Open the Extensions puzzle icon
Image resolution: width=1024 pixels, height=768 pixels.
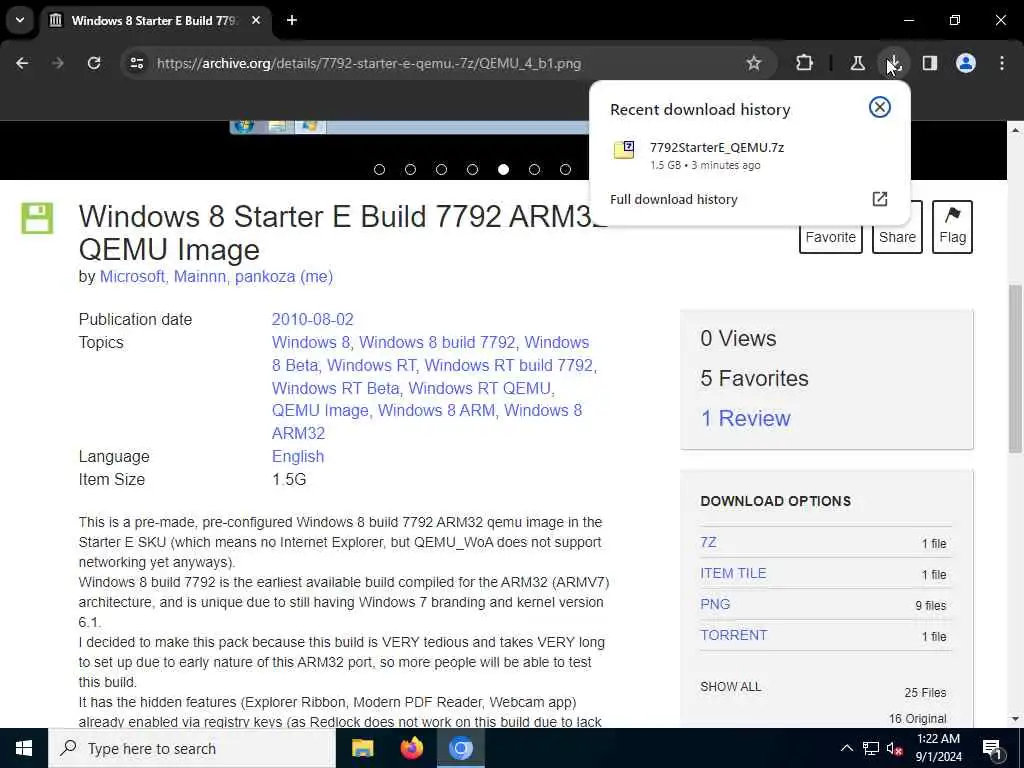coord(805,63)
